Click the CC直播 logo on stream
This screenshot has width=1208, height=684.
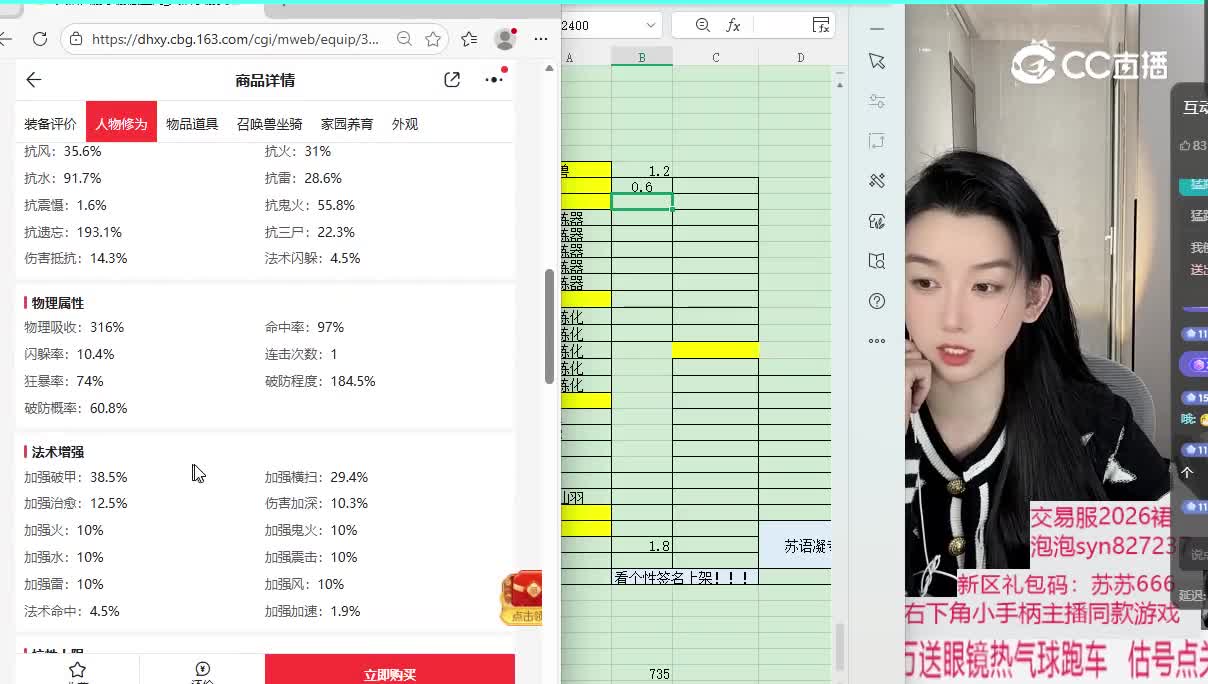[1089, 63]
